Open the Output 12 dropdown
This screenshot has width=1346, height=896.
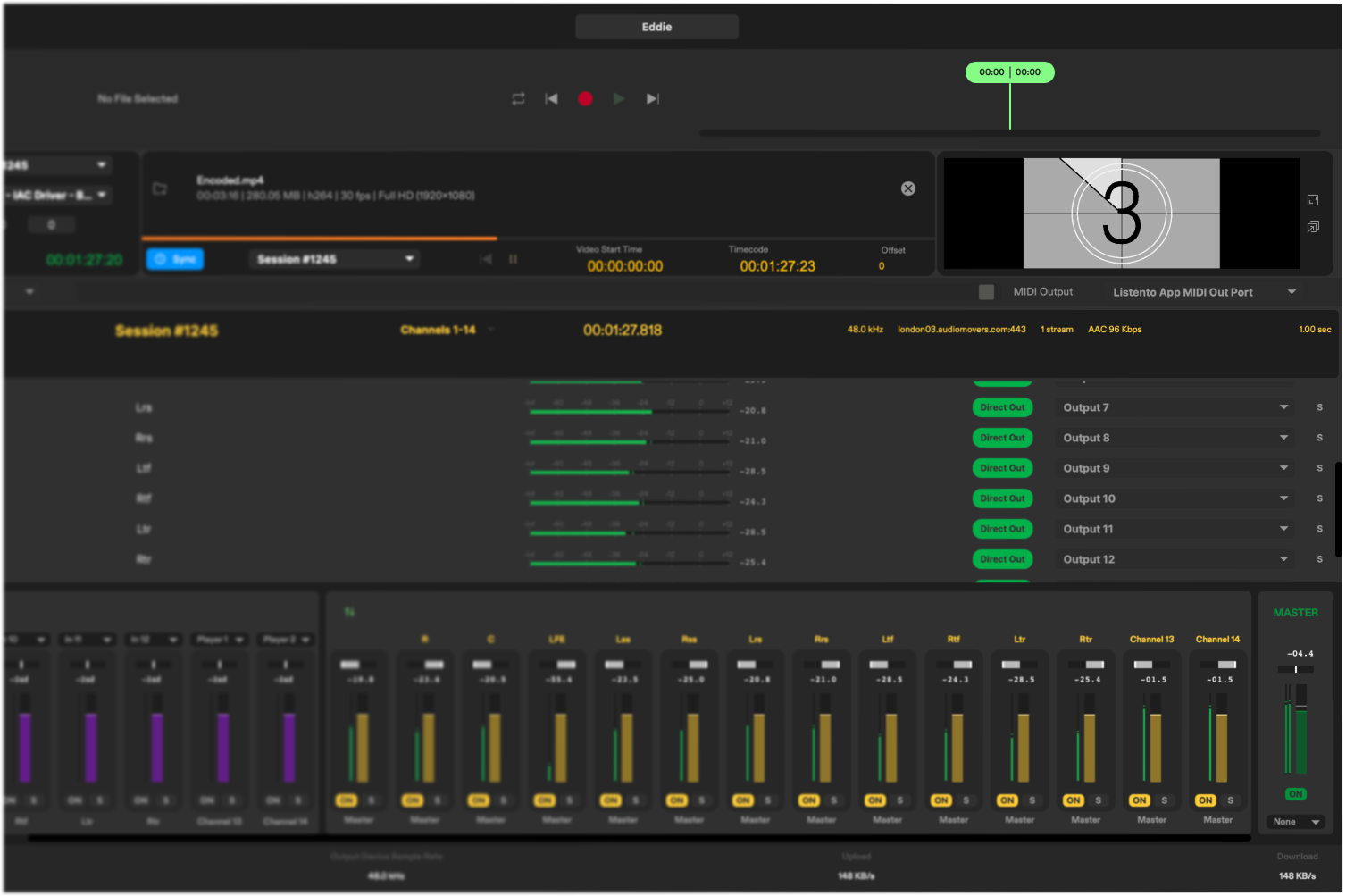pyautogui.click(x=1175, y=559)
